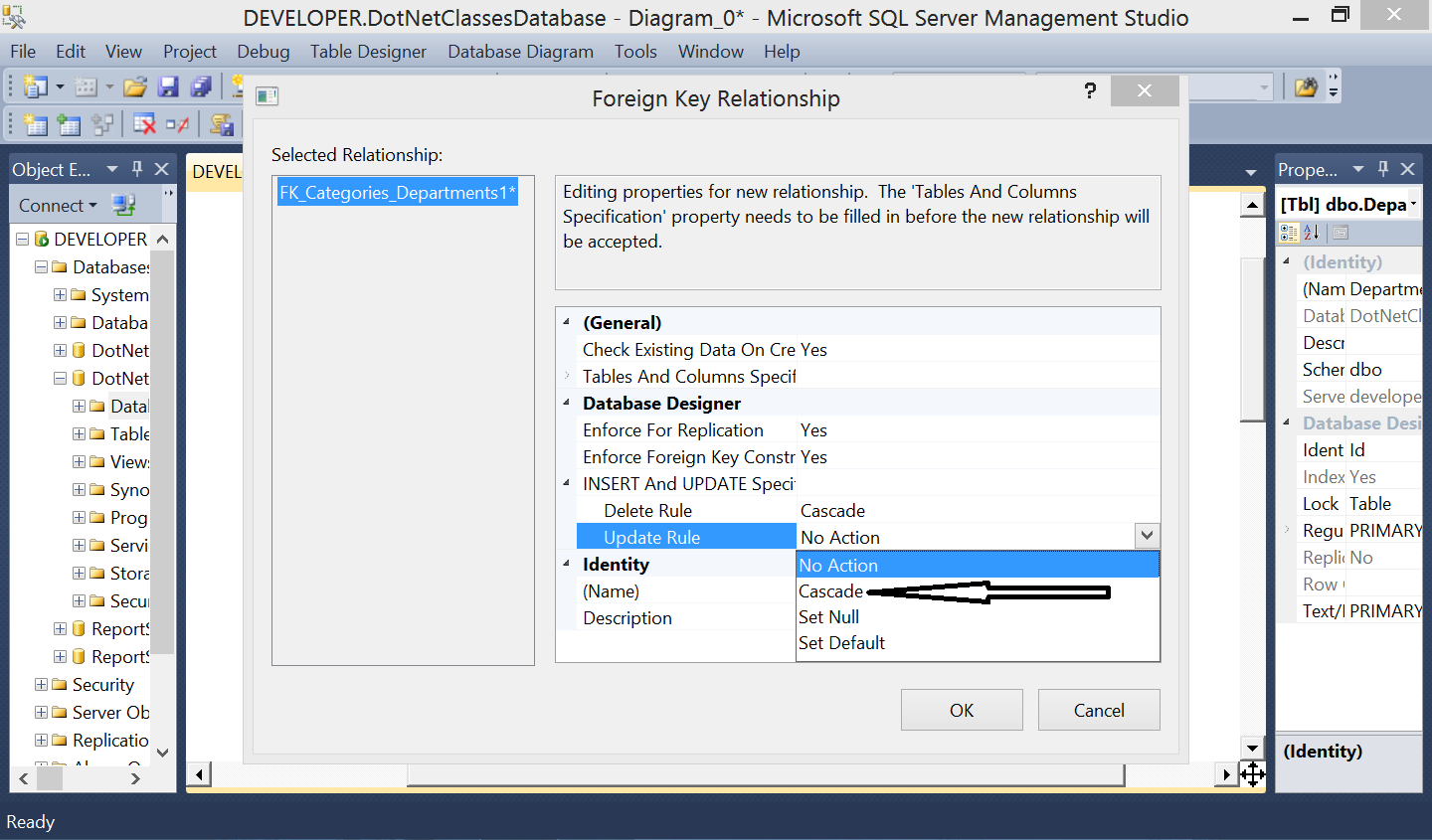Screen dimensions: 1432x840
Task: Select Cascade in the Update Rule list
Action: point(830,590)
